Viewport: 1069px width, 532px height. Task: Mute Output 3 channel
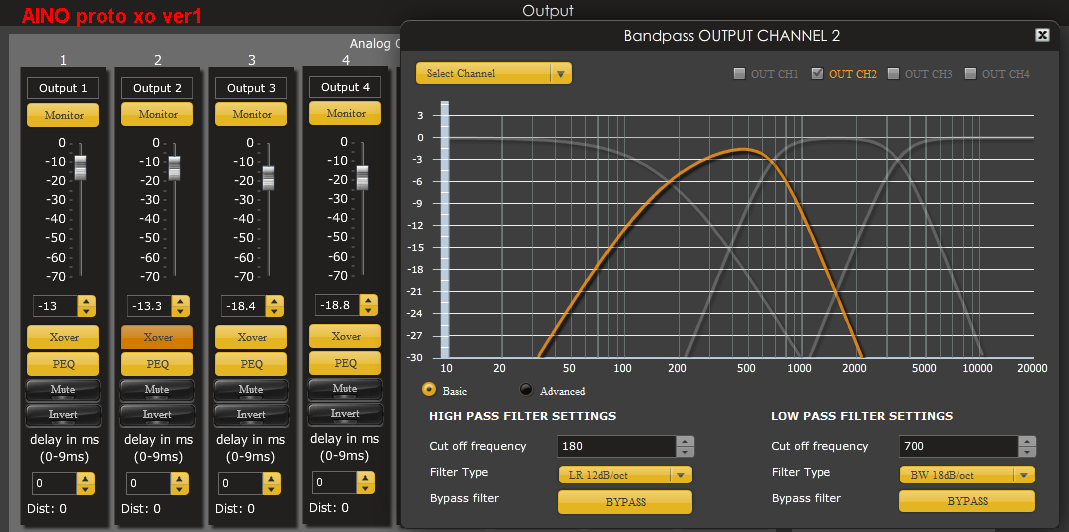[x=251, y=389]
